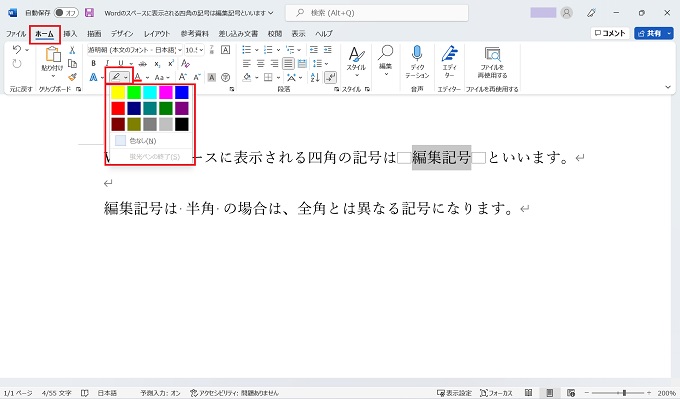Image resolution: width=680 pixels, height=399 pixels.
Task: Click the Clear Formatting icon
Action: [185, 63]
